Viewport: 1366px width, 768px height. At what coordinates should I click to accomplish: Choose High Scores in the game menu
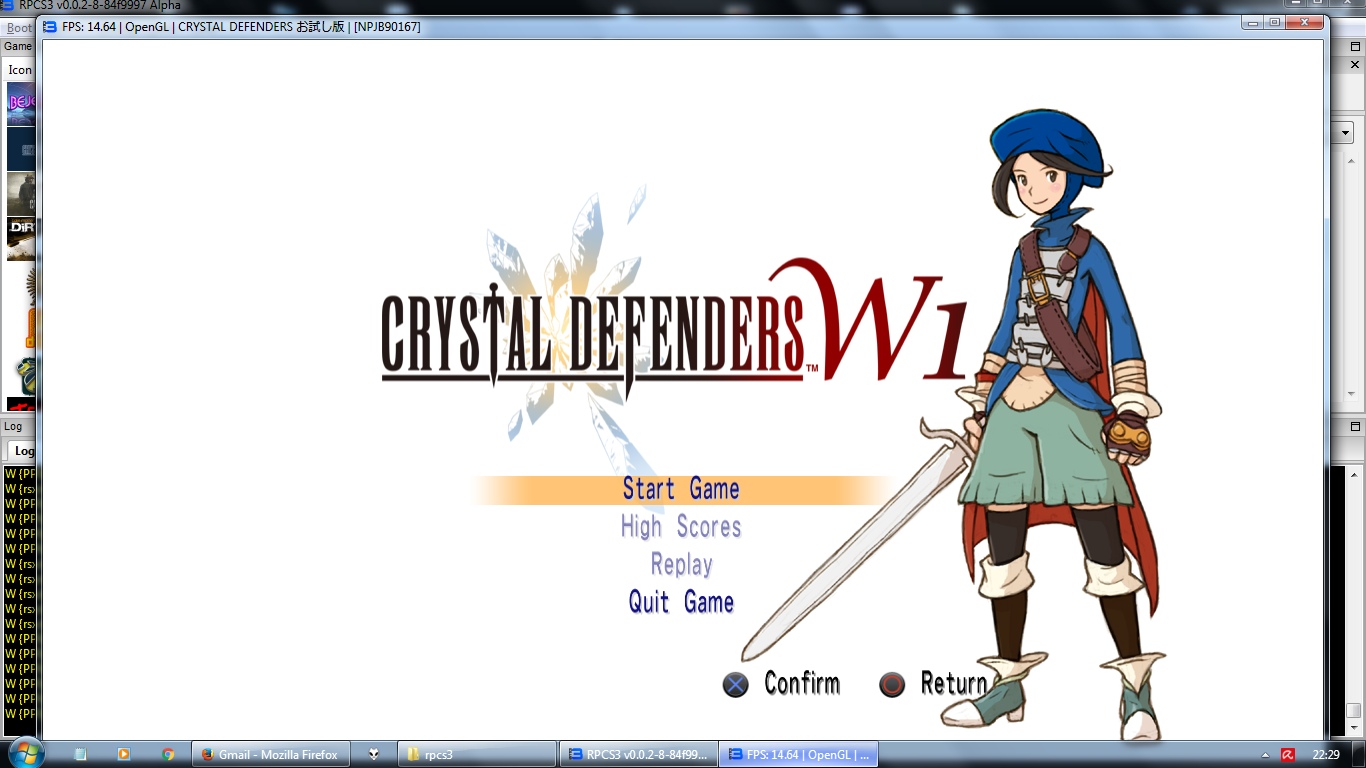point(680,527)
